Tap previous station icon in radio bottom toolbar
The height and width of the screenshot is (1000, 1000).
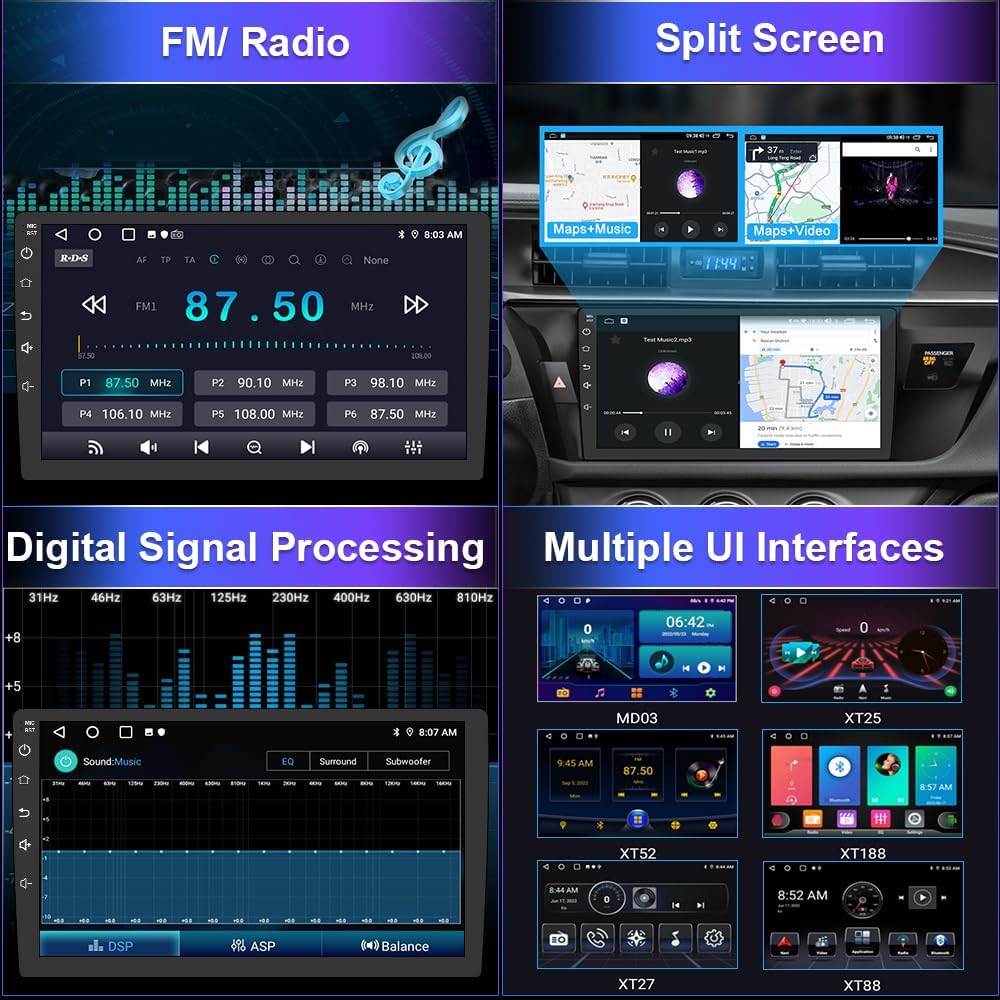click(202, 448)
